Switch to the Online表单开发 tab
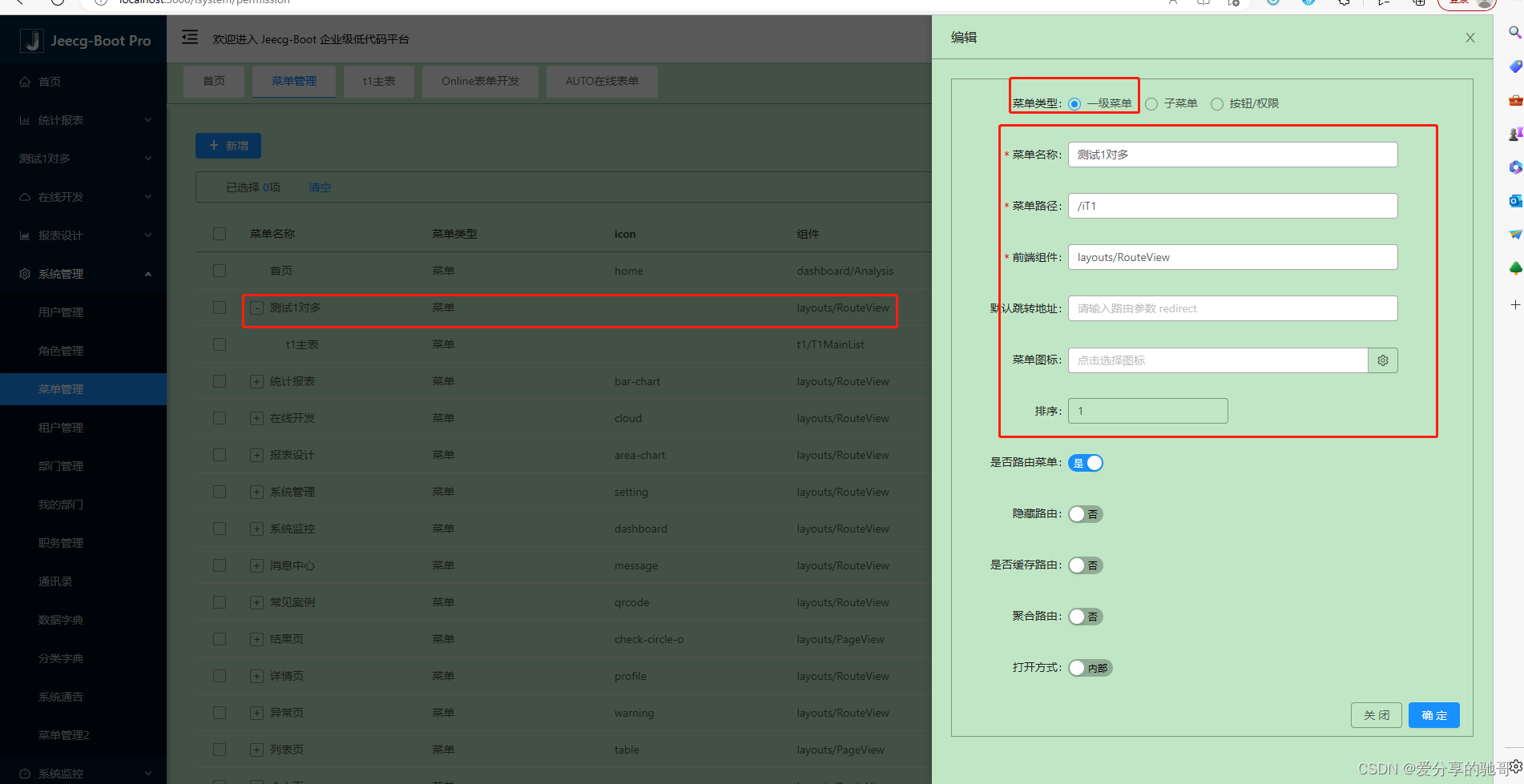 [x=480, y=81]
